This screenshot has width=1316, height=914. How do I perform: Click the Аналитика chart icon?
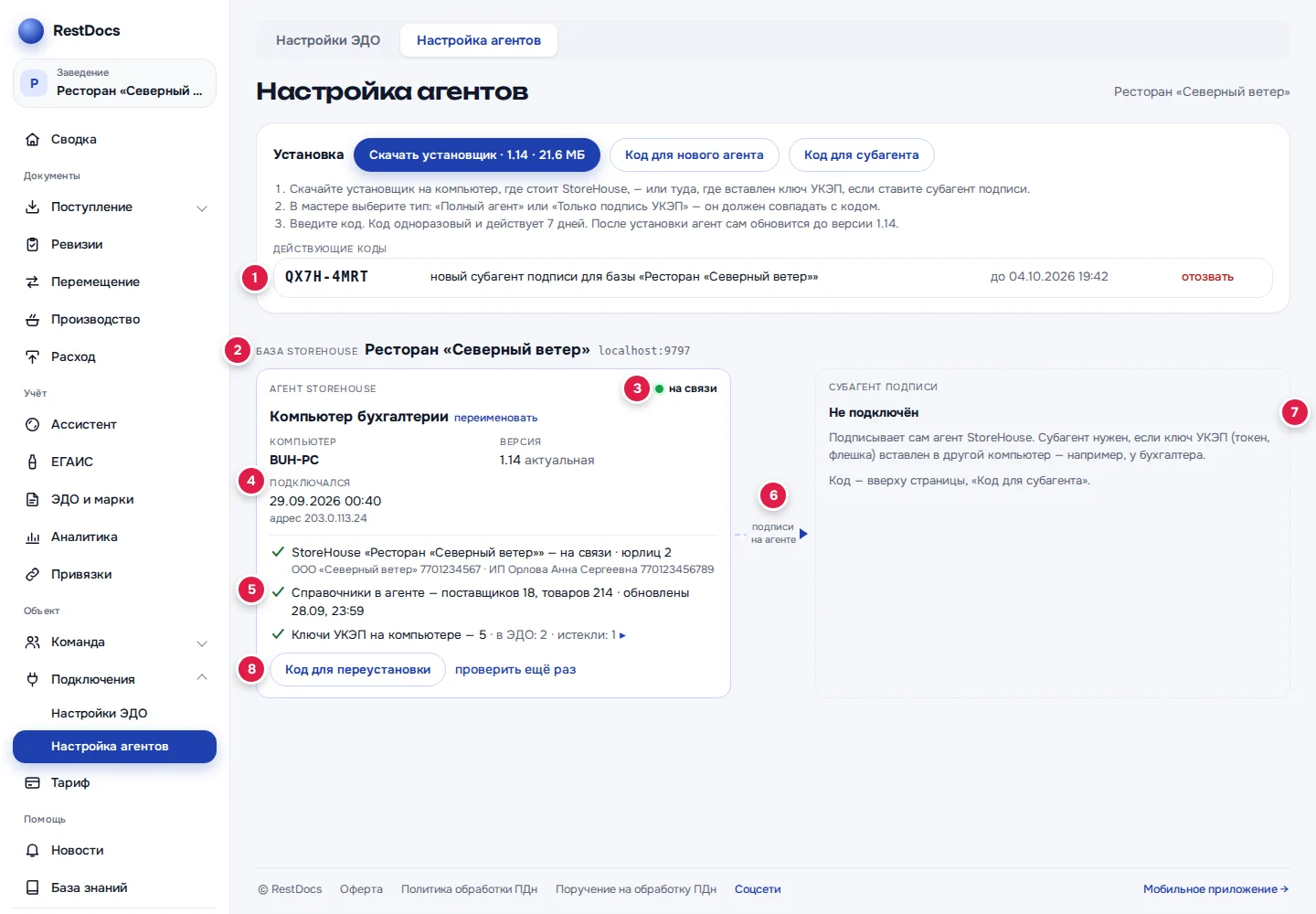[33, 537]
